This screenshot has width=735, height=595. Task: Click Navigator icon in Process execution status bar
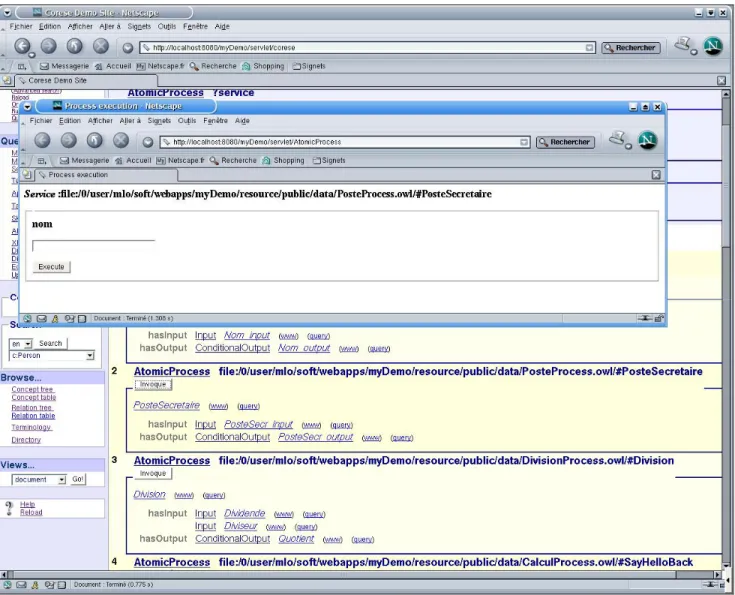click(x=28, y=319)
